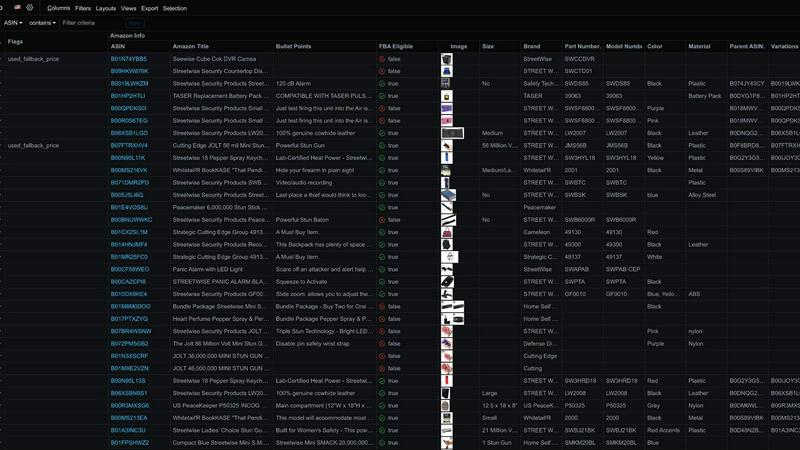Sort by the Amazon Title column header
Image resolution: width=800 pixels, height=450 pixels.
pos(190,46)
